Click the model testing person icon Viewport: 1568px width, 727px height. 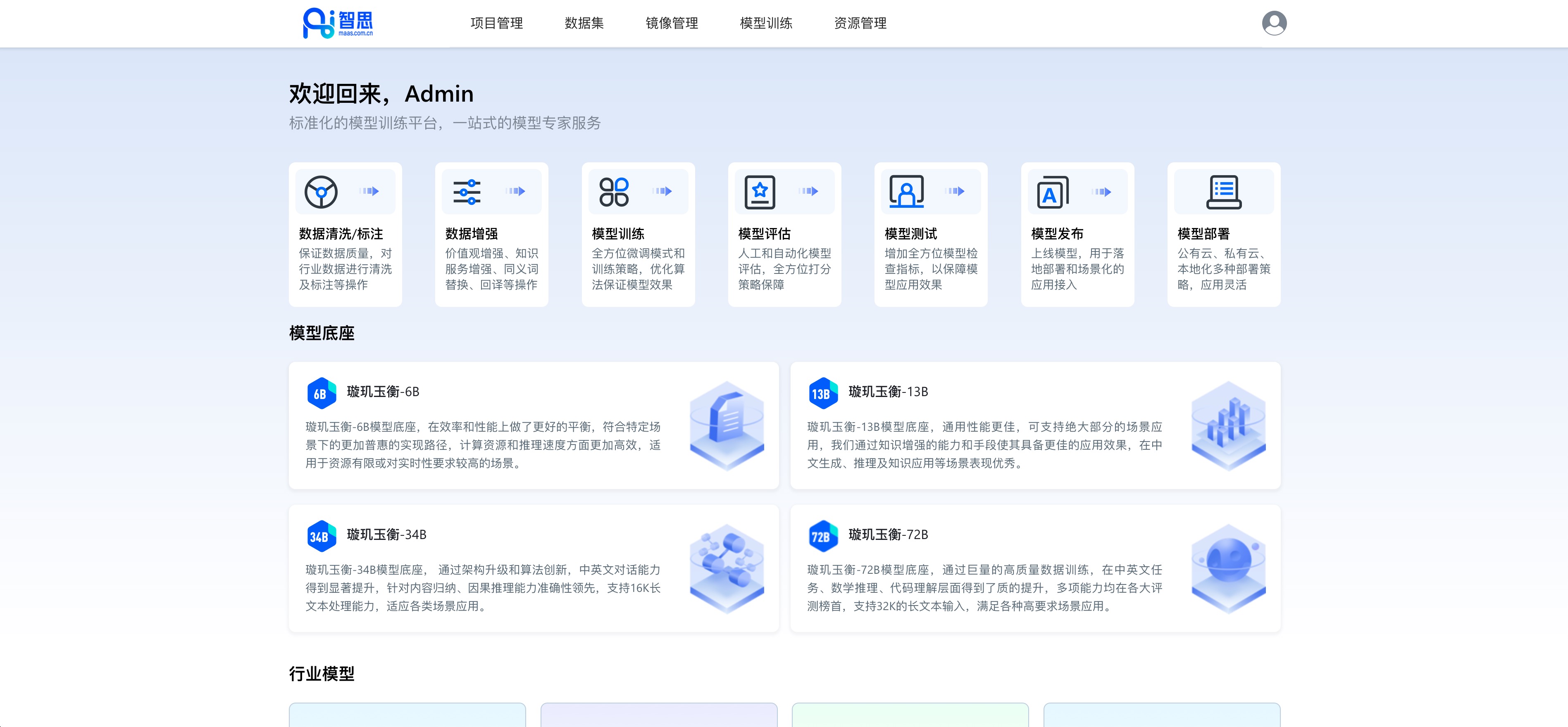906,192
